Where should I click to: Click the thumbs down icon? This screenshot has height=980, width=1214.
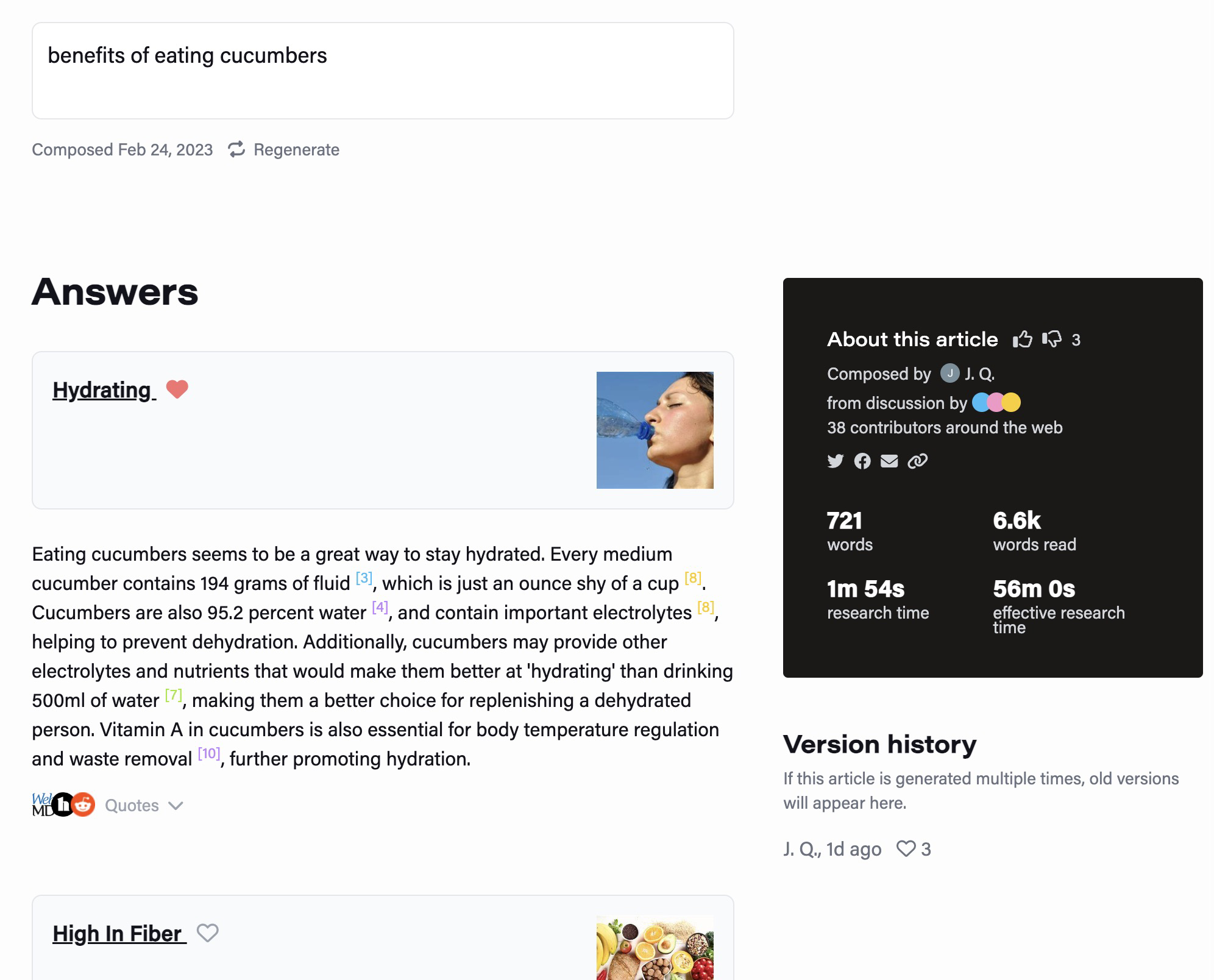pyautogui.click(x=1052, y=339)
